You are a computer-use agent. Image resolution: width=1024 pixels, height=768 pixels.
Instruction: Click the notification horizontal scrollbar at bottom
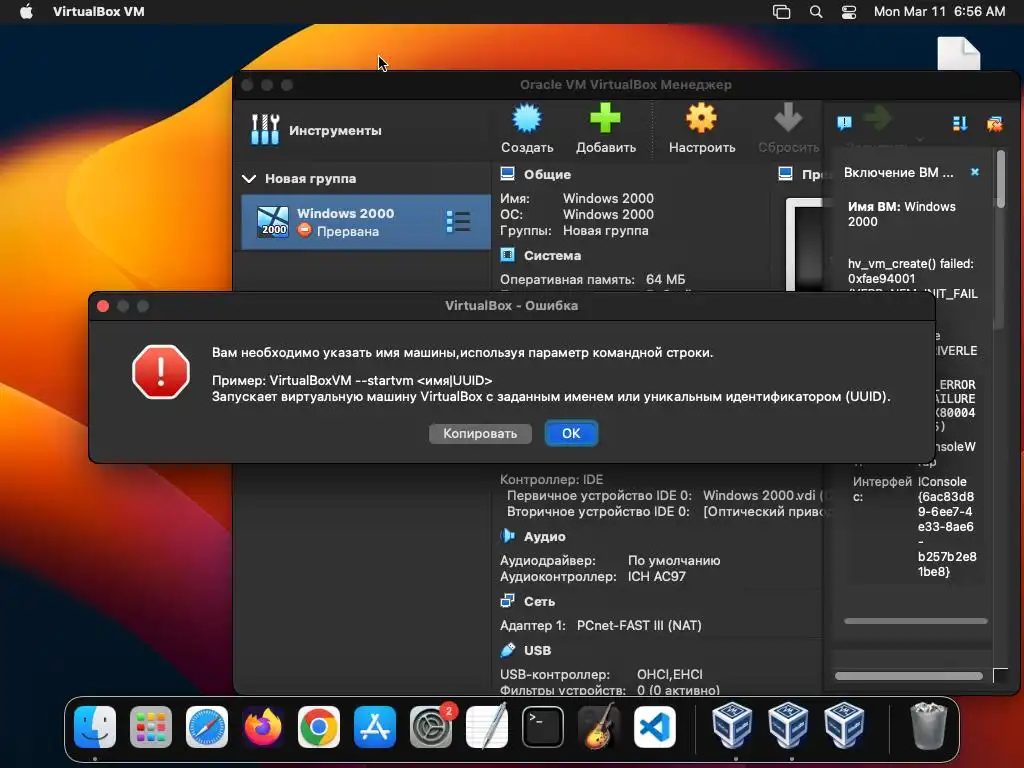coord(908,676)
